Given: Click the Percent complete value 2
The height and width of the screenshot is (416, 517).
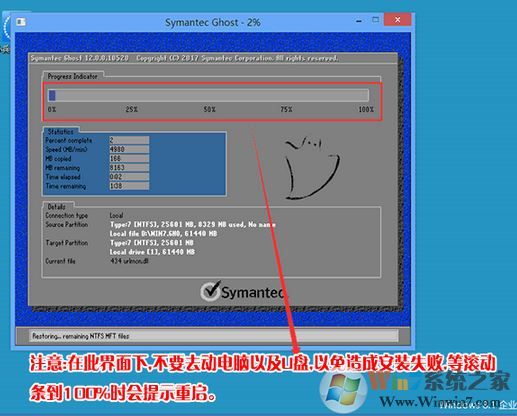Looking at the screenshot, I should click(x=129, y=140).
